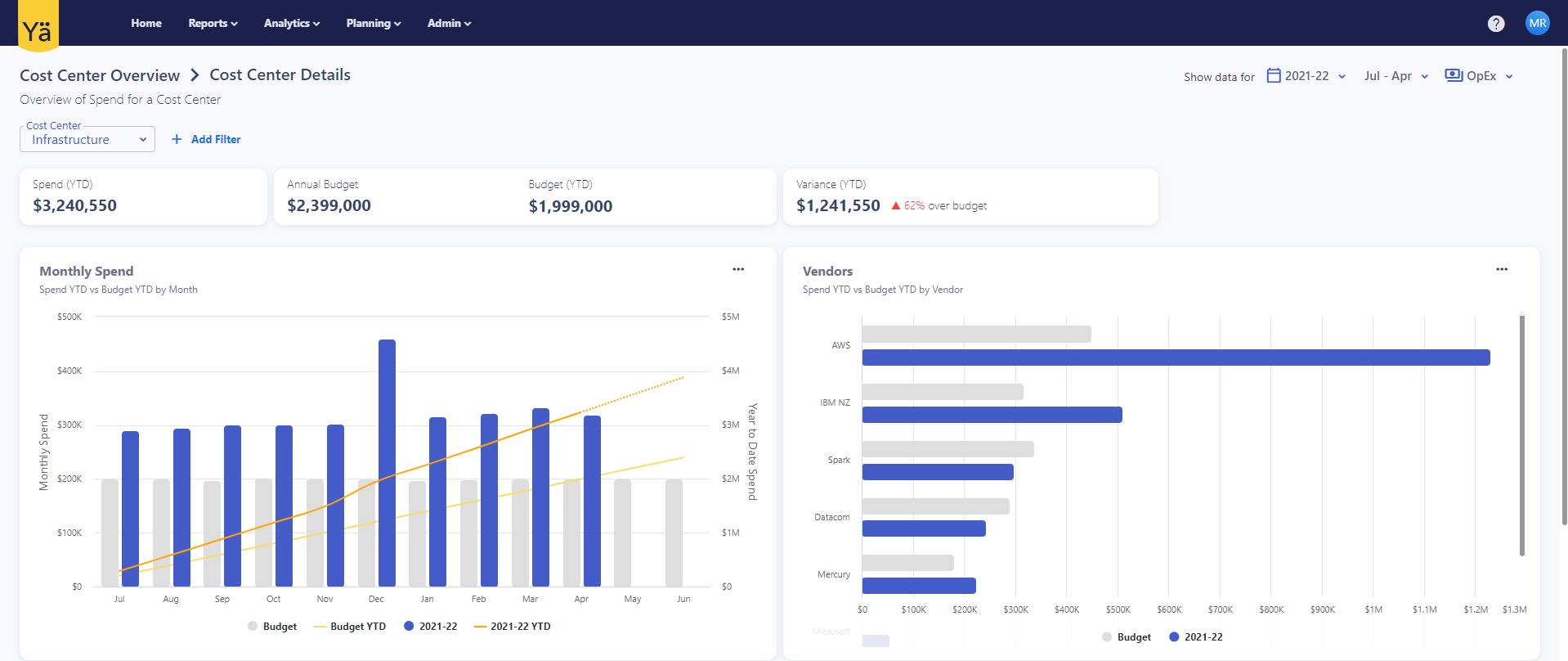1568x661 pixels.
Task: Click the calendar icon beside 2021-22
Action: click(x=1273, y=75)
